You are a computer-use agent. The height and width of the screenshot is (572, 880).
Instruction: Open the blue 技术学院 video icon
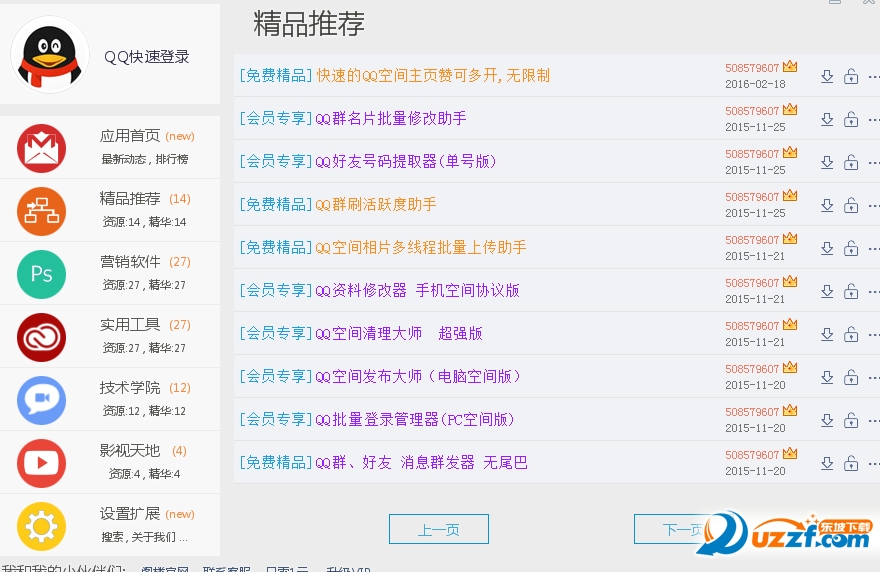click(42, 400)
